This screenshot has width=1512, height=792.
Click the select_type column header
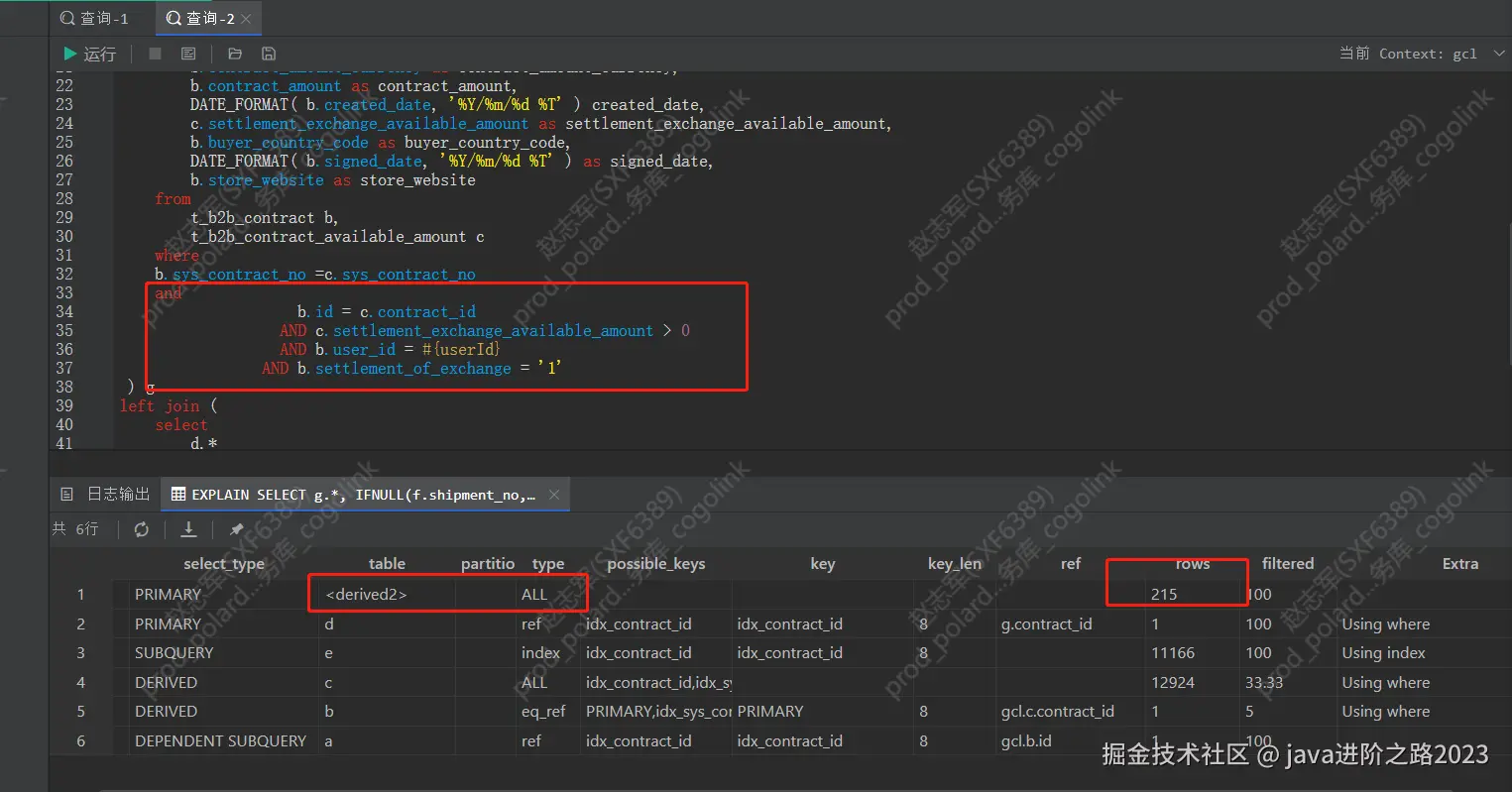(224, 563)
